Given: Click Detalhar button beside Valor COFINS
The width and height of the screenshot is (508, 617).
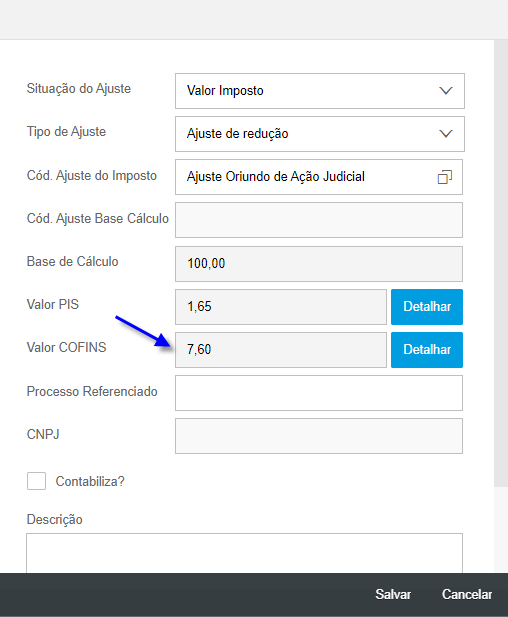Looking at the screenshot, I should (x=427, y=350).
